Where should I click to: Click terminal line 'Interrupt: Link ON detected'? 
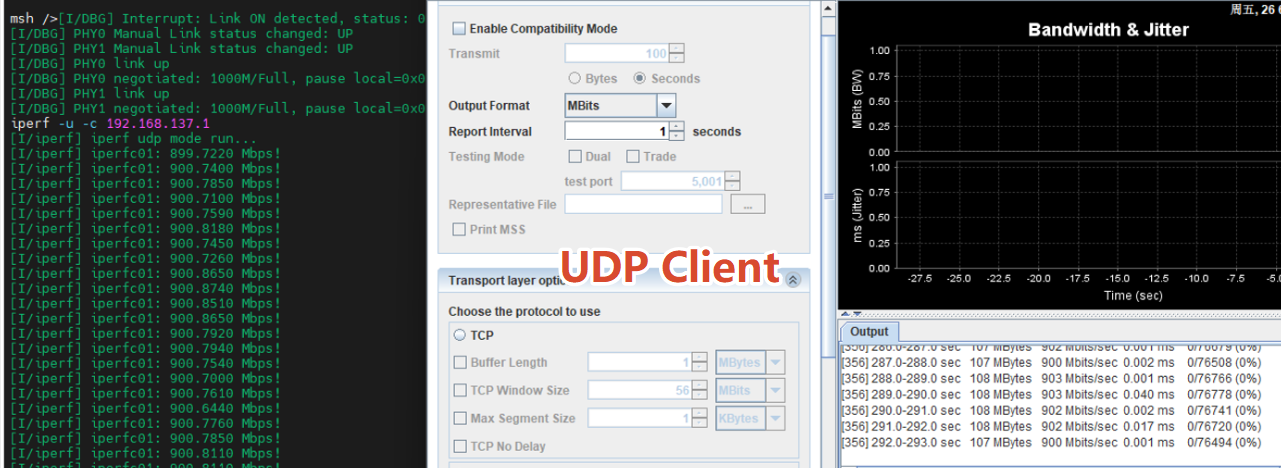point(219,18)
